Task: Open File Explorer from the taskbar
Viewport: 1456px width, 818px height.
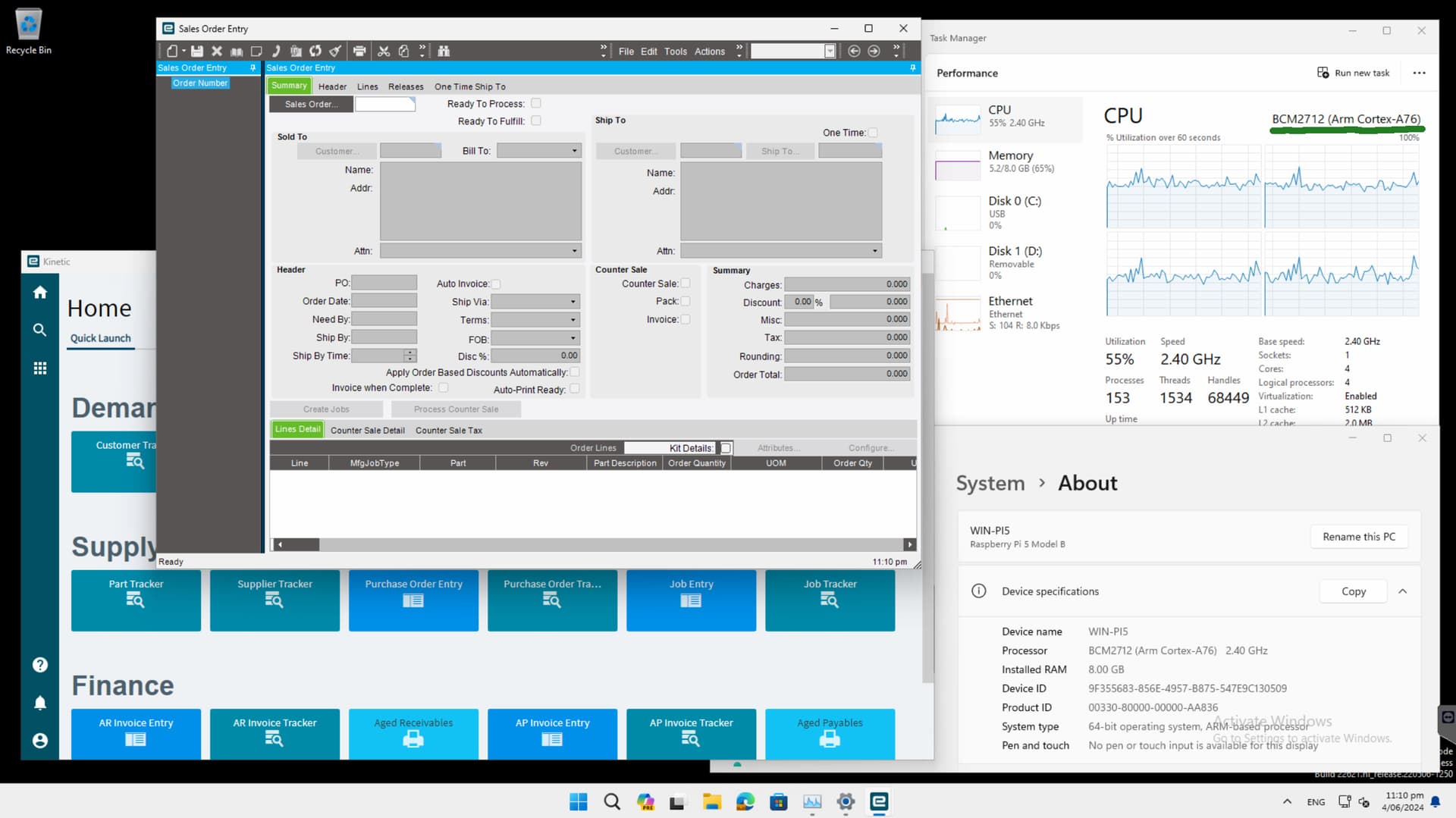Action: coord(711,801)
